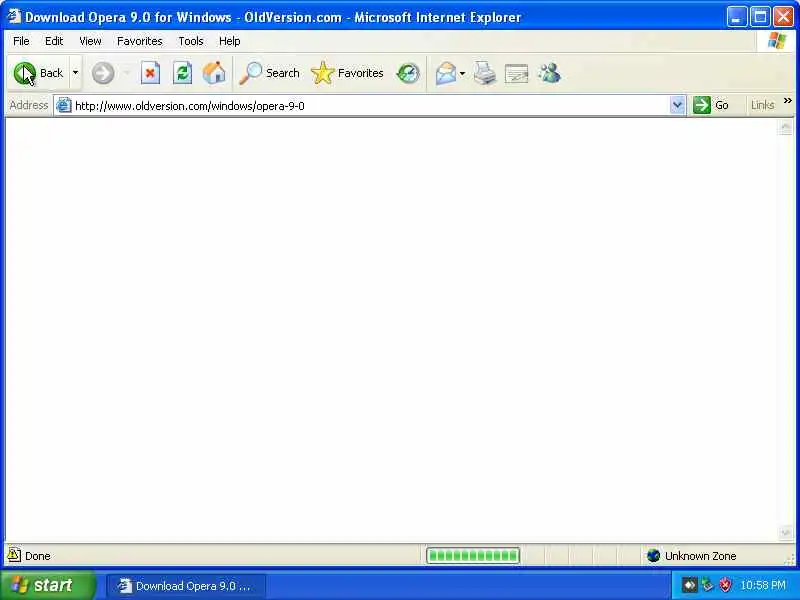Click the page icon in address bar
This screenshot has height=600, width=800.
click(63, 106)
